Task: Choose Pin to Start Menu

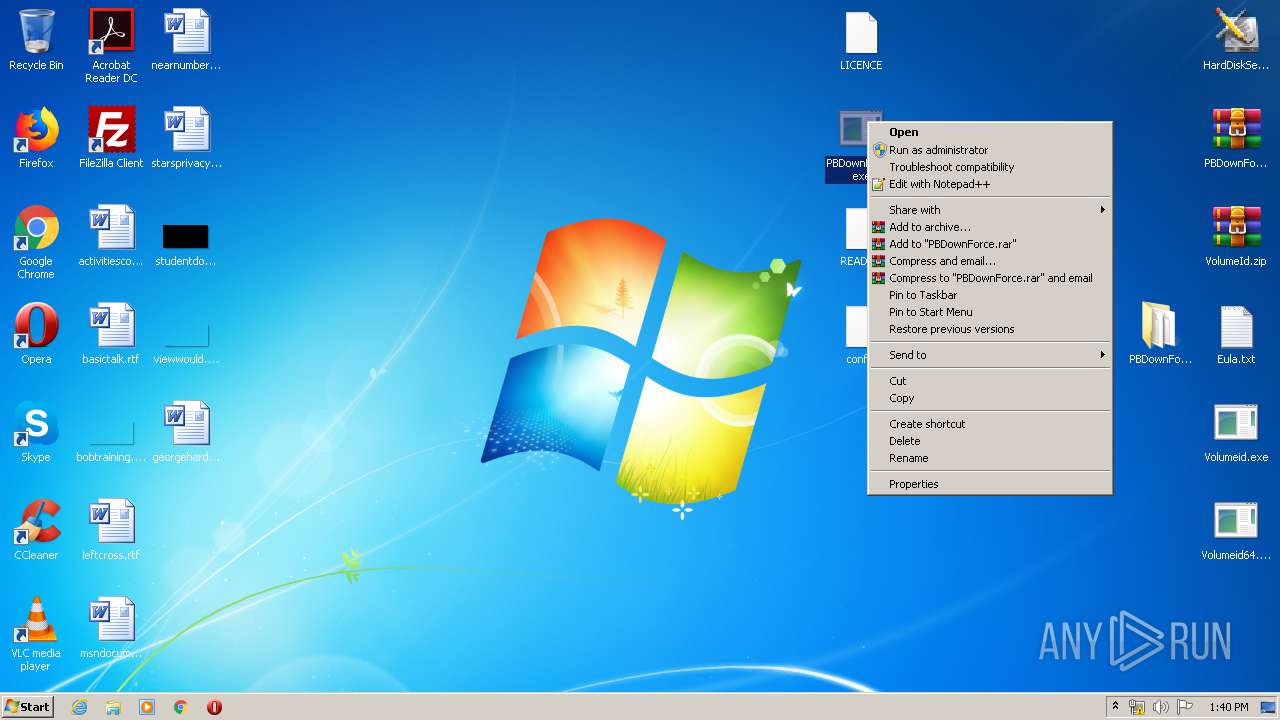Action: pyautogui.click(x=990, y=312)
